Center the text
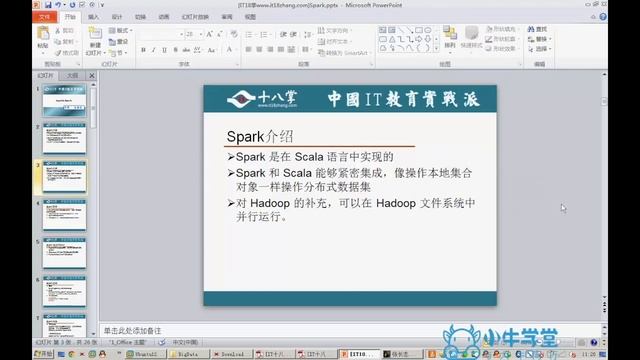 point(259,49)
